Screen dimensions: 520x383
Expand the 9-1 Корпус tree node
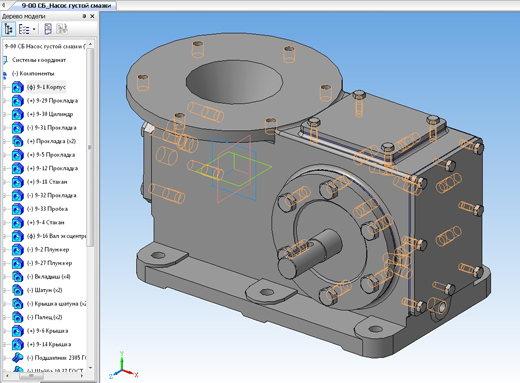(5, 87)
